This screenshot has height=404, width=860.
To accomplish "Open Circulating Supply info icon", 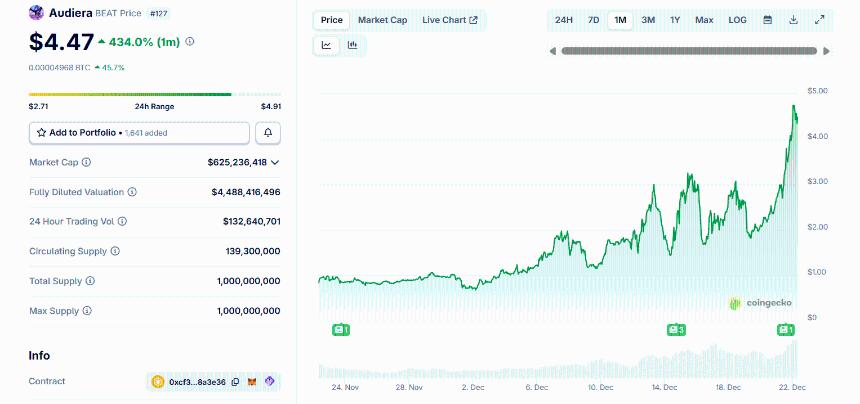I will [x=115, y=251].
